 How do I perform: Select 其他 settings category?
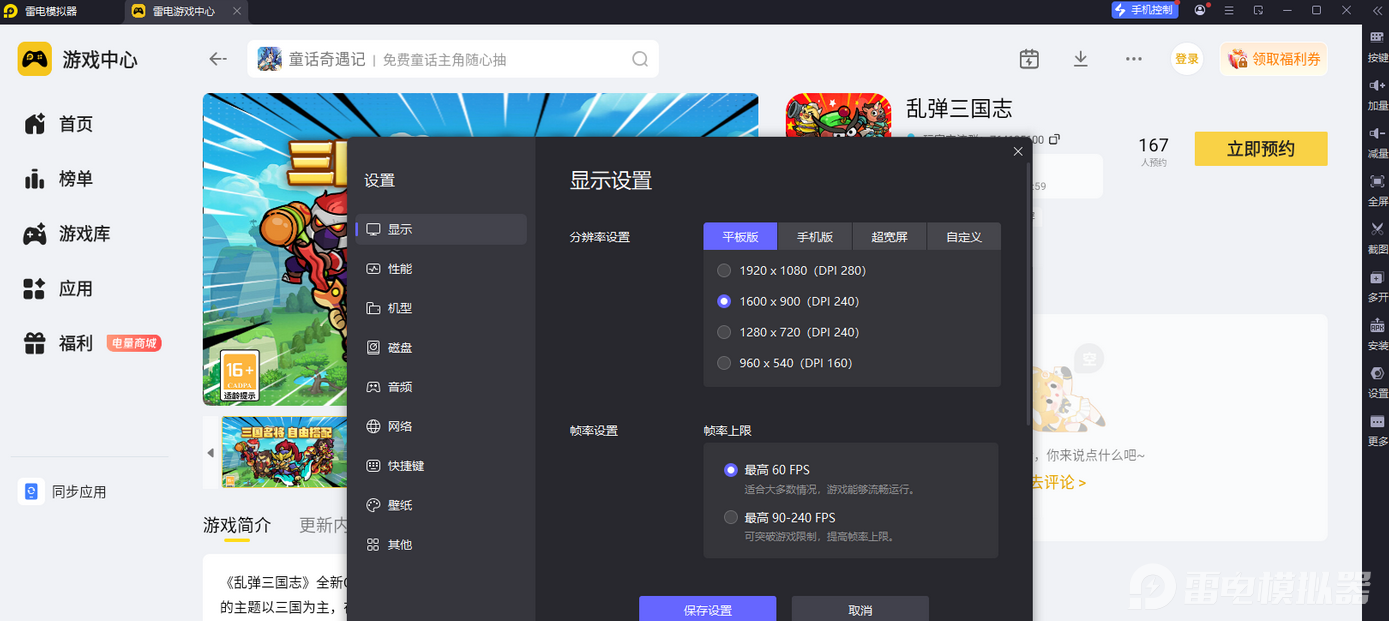click(441, 545)
